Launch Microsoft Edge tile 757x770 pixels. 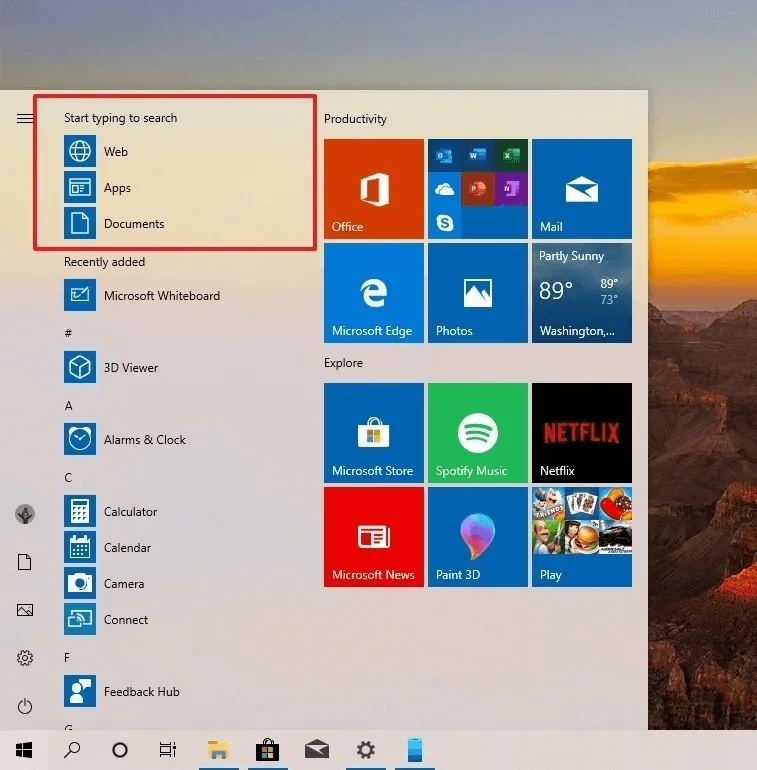pyautogui.click(x=374, y=293)
